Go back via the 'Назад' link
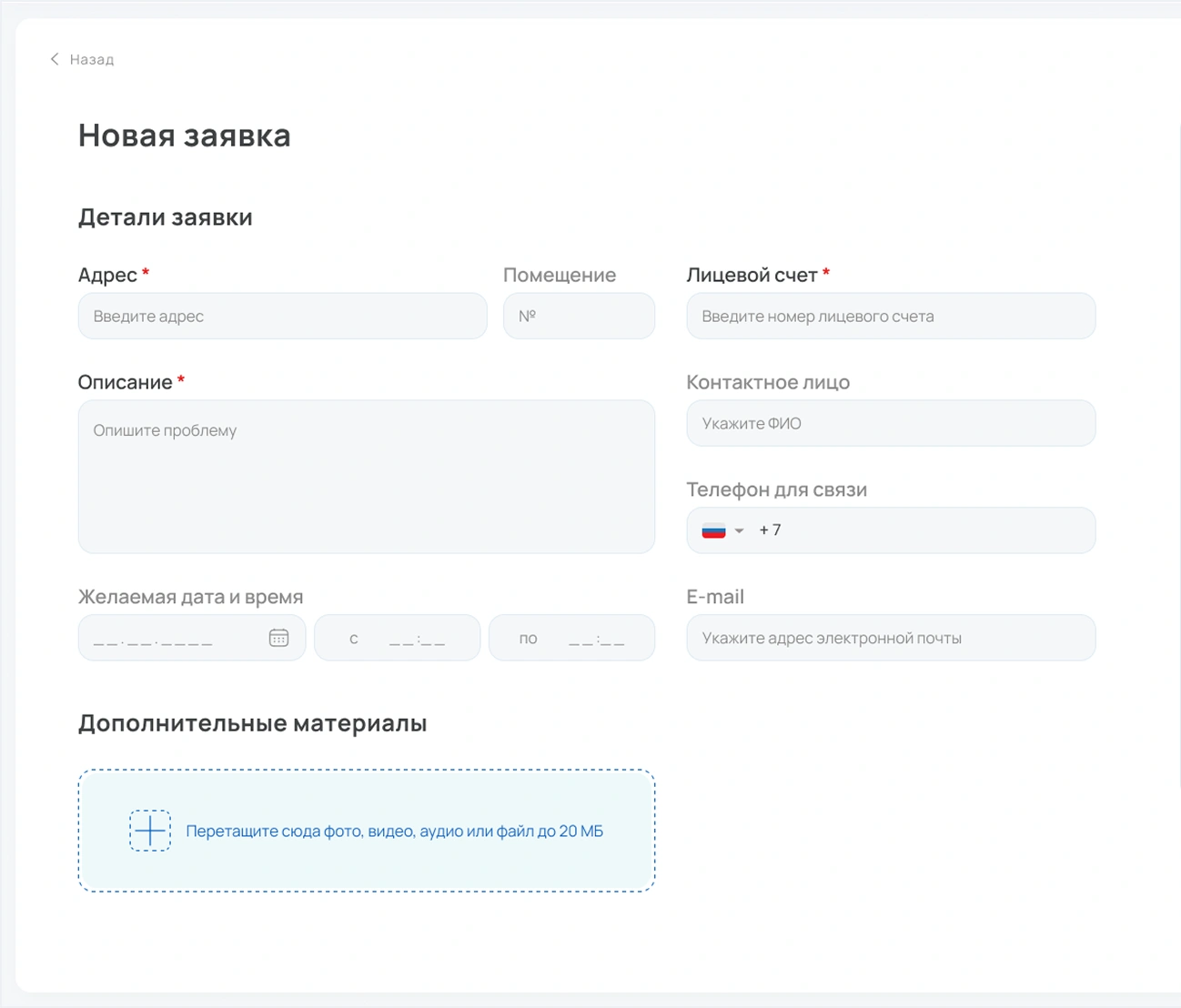Screen dimensions: 1181x1008 92,59
